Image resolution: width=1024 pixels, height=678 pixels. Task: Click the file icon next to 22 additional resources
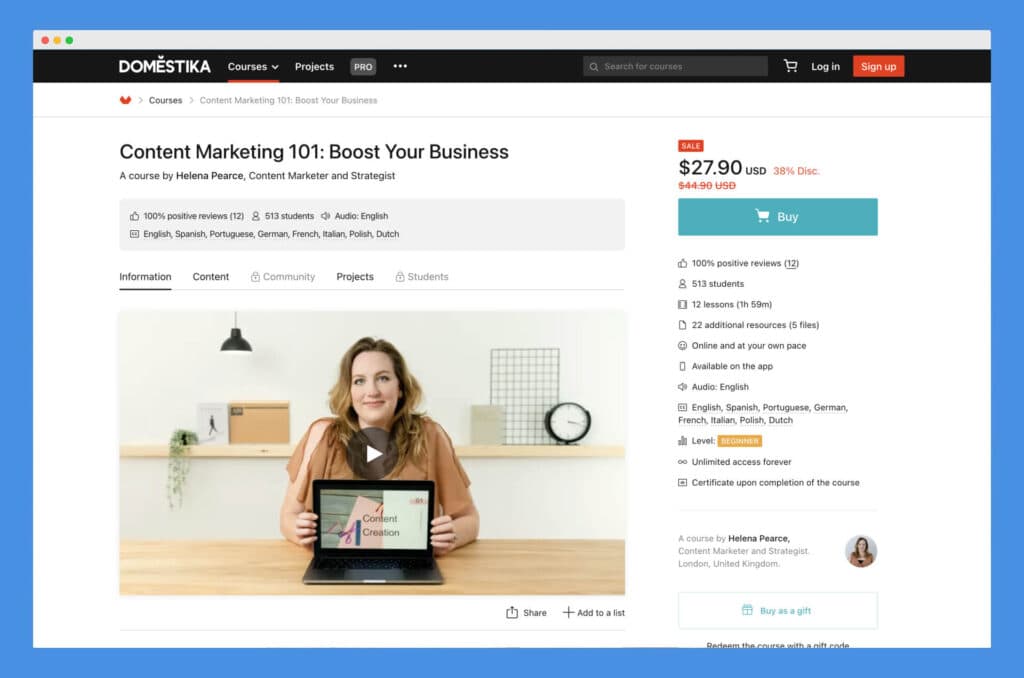(x=683, y=324)
